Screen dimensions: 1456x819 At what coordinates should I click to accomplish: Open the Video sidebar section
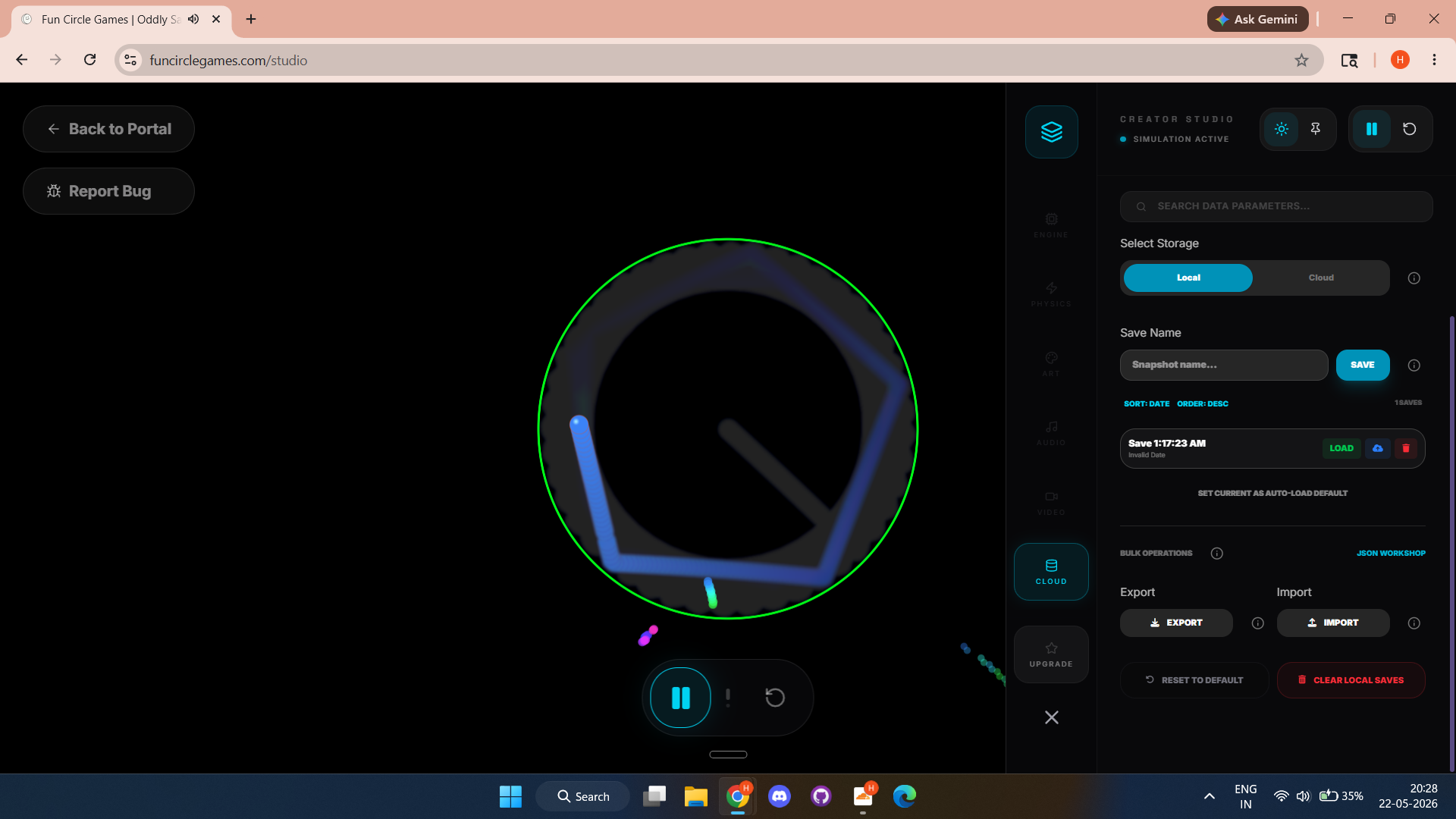tap(1051, 504)
